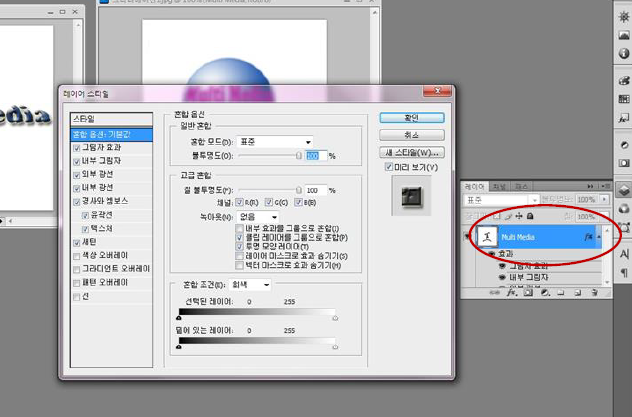Open the 녹아웃 dropdown
632x417 pixels.
(x=258, y=217)
